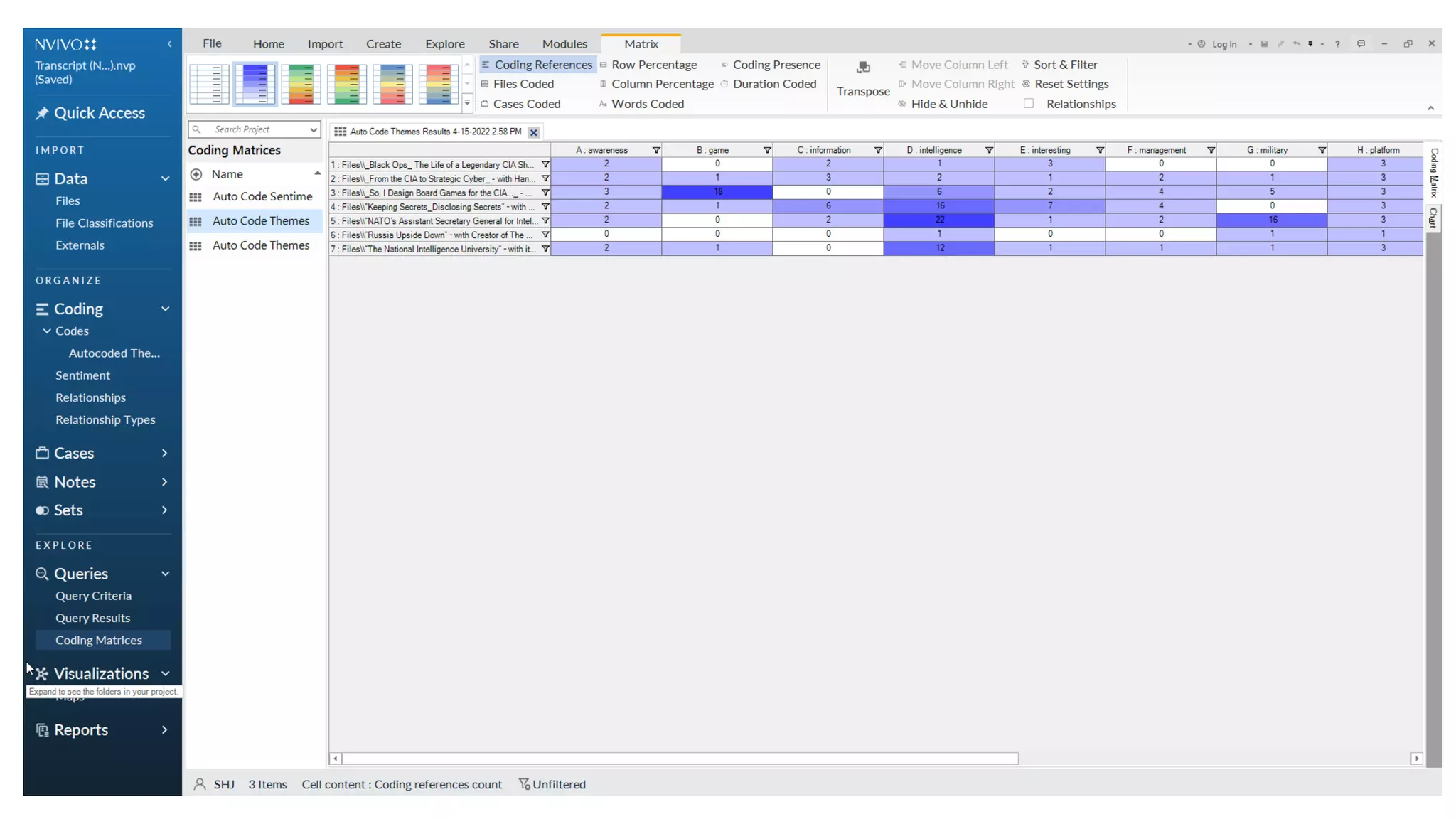Select Coding Presence cell content option
This screenshot has height=819, width=1456.
coord(776,65)
